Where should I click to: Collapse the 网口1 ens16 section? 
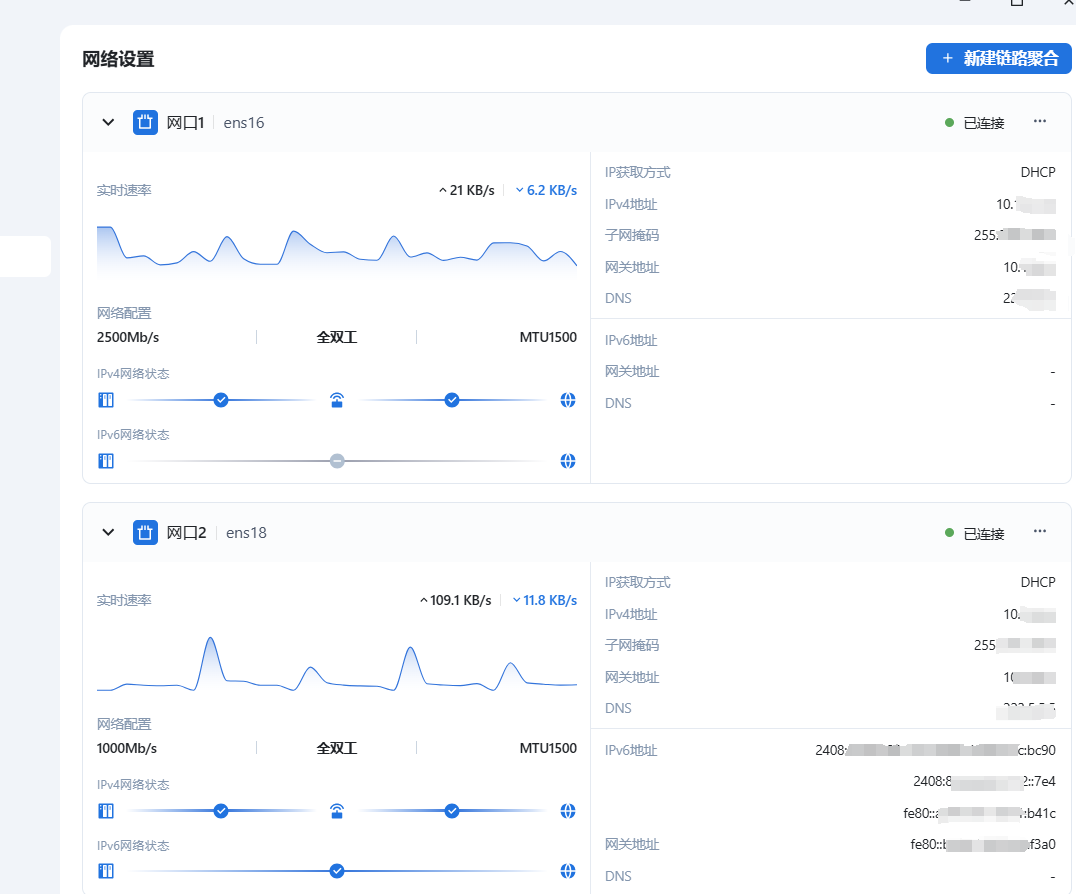pos(108,123)
